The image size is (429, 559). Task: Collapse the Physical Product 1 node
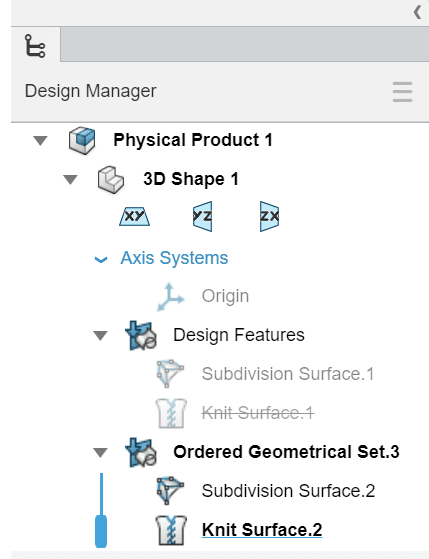(40, 140)
